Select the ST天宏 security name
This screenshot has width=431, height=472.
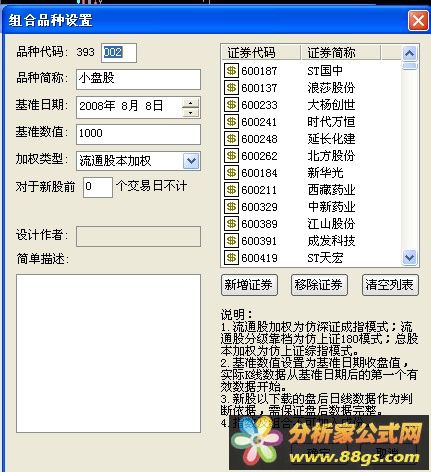[325, 258]
